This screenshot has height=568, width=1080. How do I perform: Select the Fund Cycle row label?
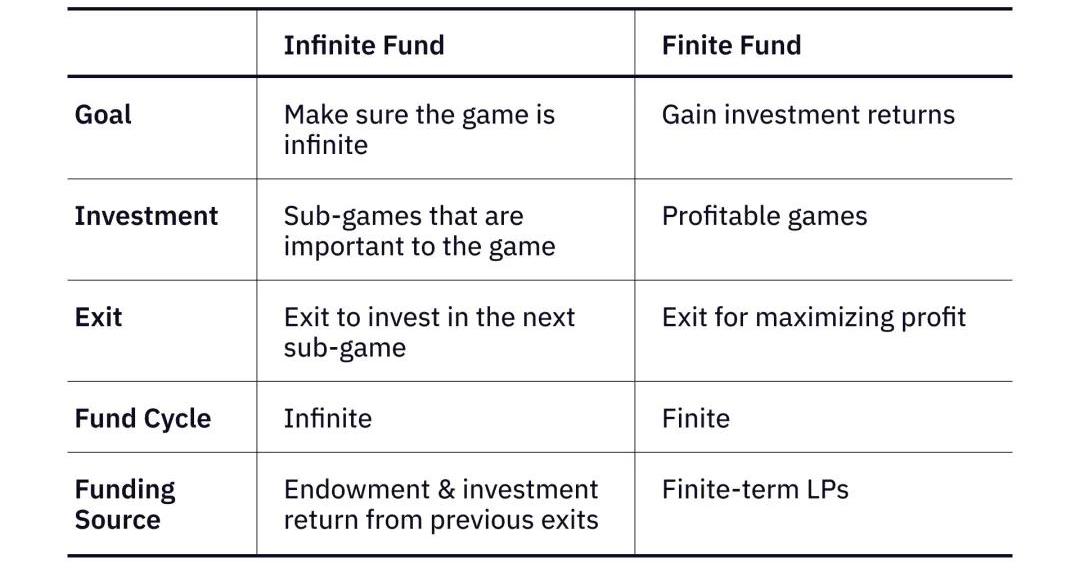tap(142, 418)
